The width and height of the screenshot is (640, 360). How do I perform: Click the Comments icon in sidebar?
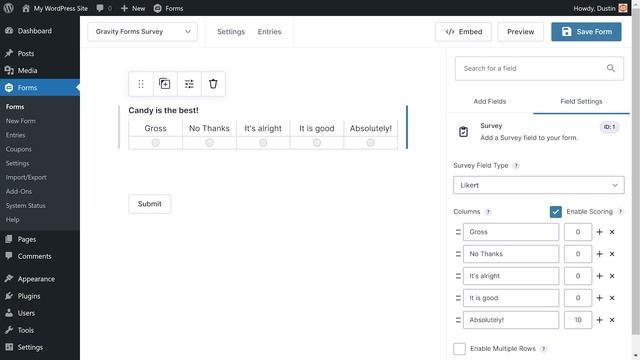pyautogui.click(x=9, y=256)
